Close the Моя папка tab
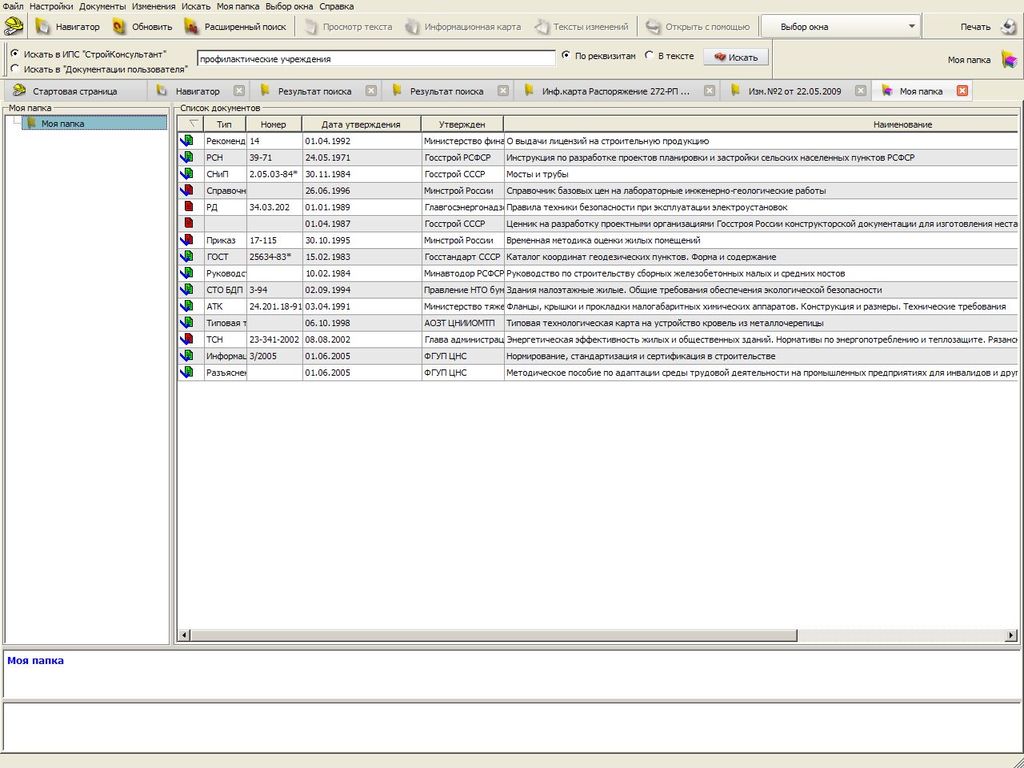Viewport: 1024px width, 768px height. 962,91
